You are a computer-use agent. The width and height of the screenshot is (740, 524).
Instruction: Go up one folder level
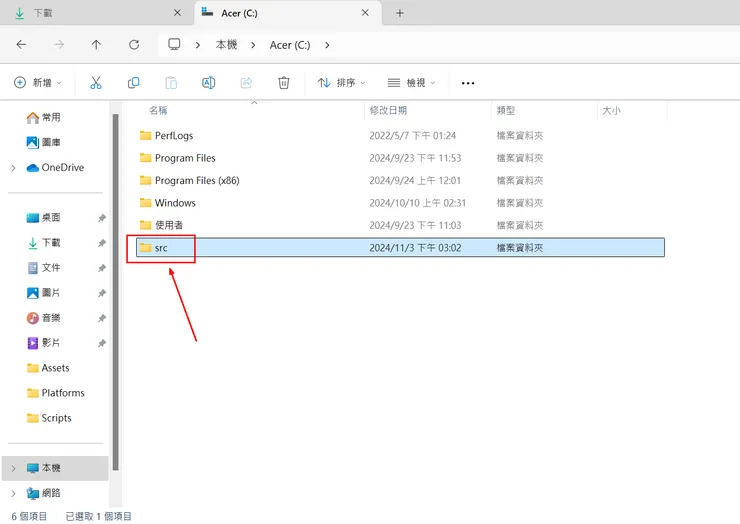click(96, 45)
